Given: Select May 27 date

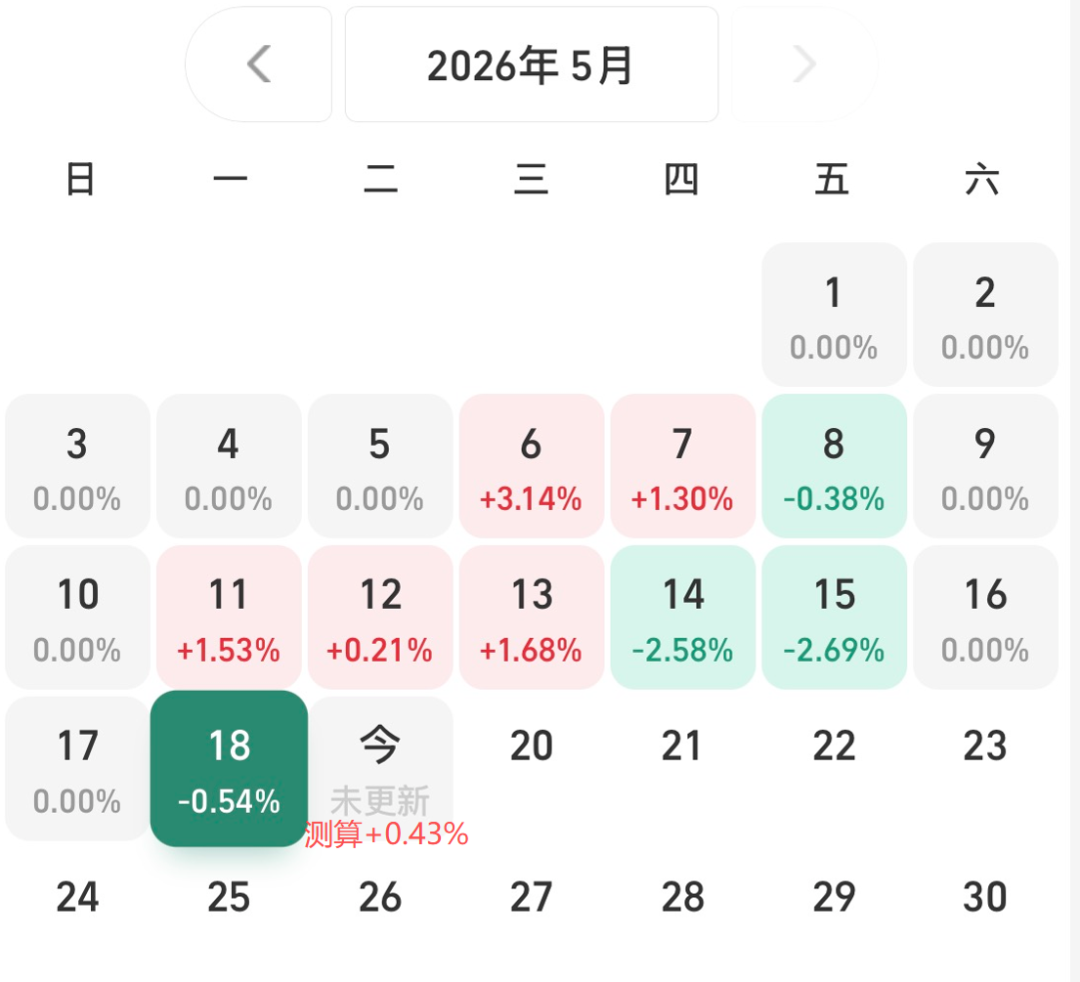Looking at the screenshot, I should point(532,897).
